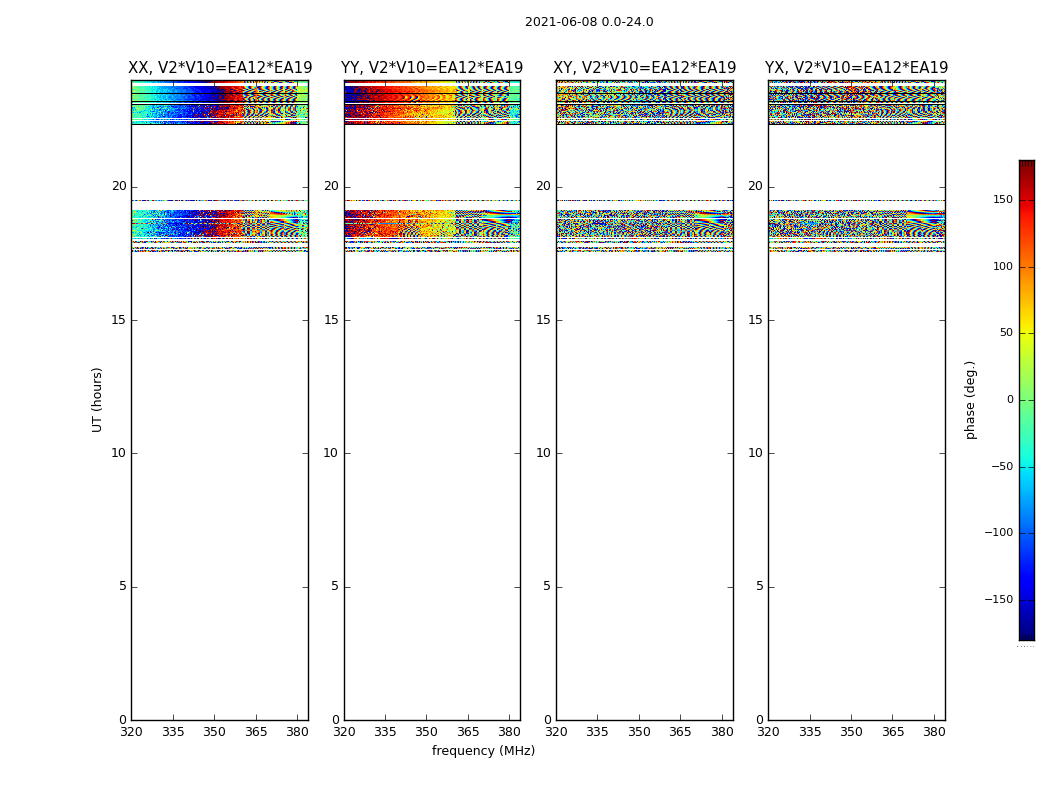This screenshot has width=1050, height=800.
Task: Click YY panel data band near 19 hours
Action: [432, 223]
